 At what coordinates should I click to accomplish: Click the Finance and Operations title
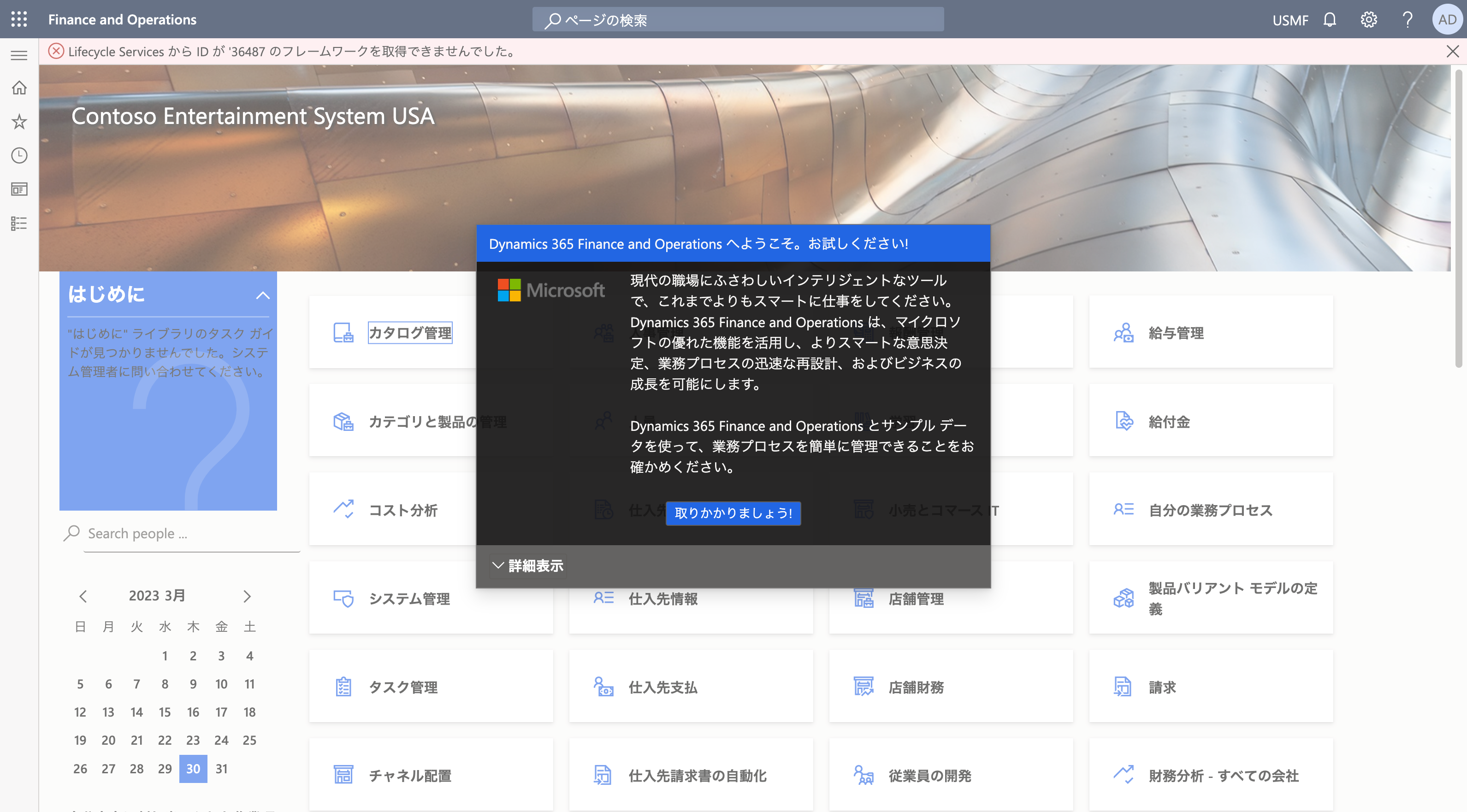pyautogui.click(x=122, y=20)
